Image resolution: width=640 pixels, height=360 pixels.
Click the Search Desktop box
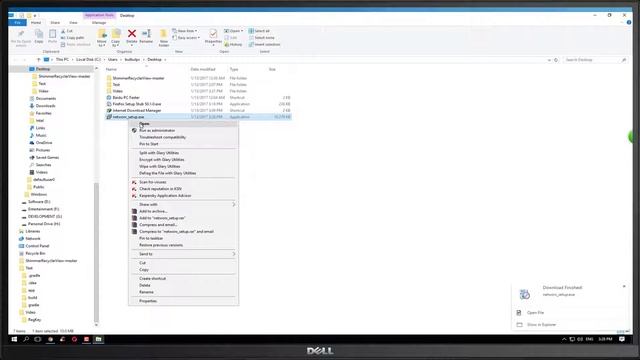click(x=595, y=60)
